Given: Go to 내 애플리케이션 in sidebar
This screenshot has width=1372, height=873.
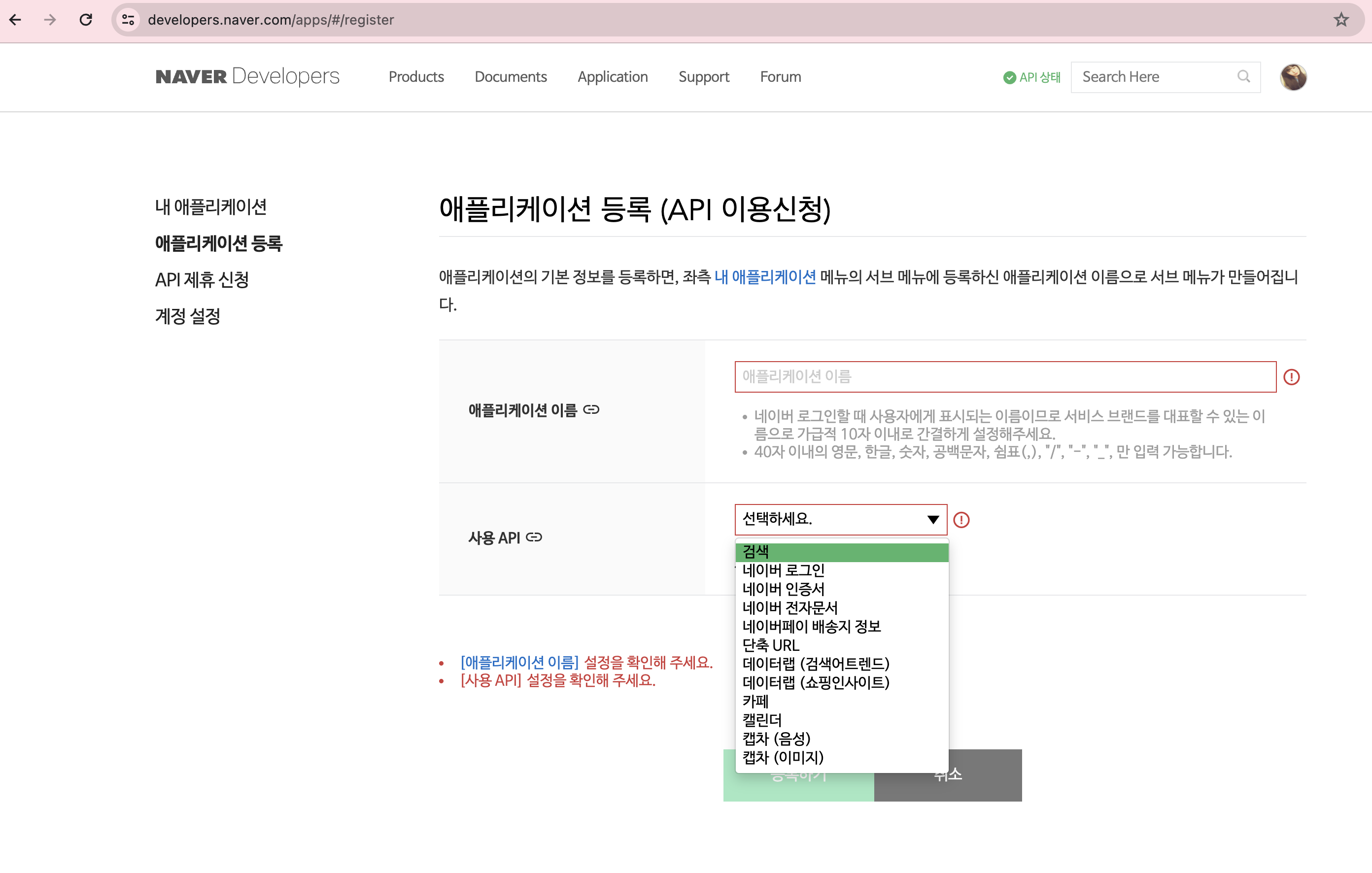Looking at the screenshot, I should (x=211, y=207).
